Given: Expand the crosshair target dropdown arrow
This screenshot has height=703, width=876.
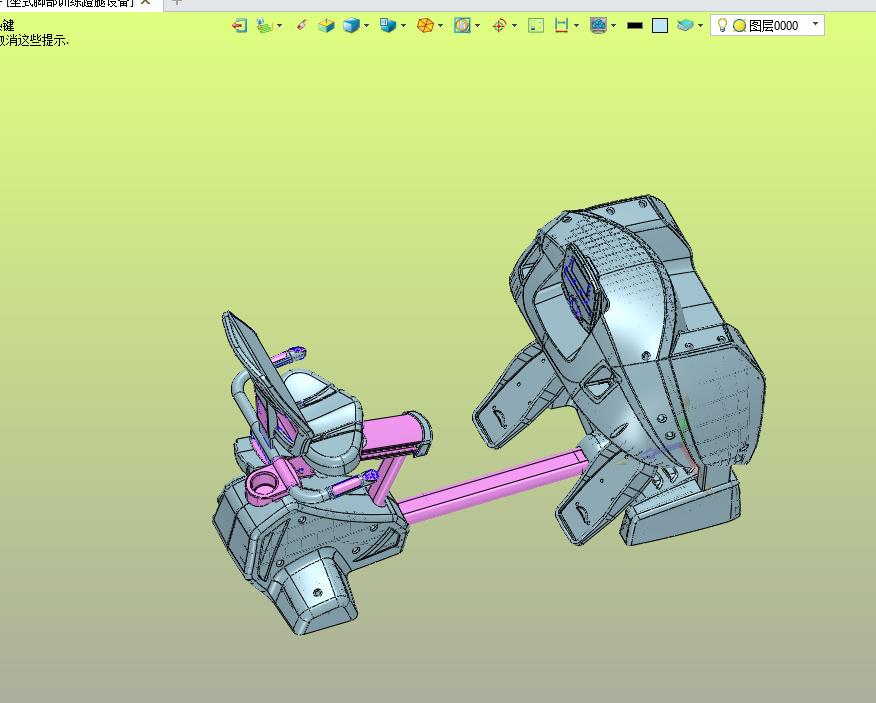Looking at the screenshot, I should pyautogui.click(x=514, y=25).
